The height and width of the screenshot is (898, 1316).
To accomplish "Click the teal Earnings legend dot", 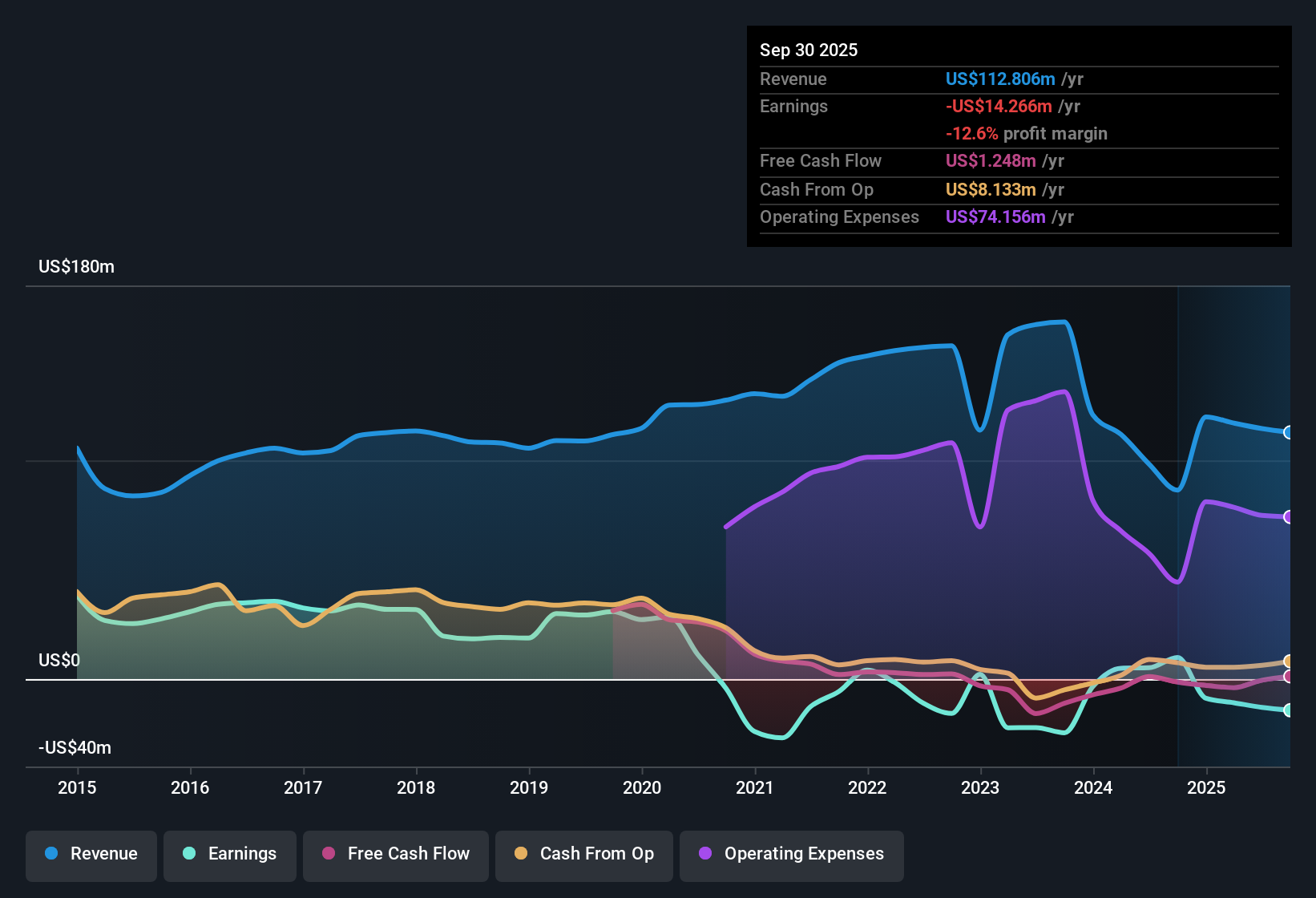I will coord(189,854).
